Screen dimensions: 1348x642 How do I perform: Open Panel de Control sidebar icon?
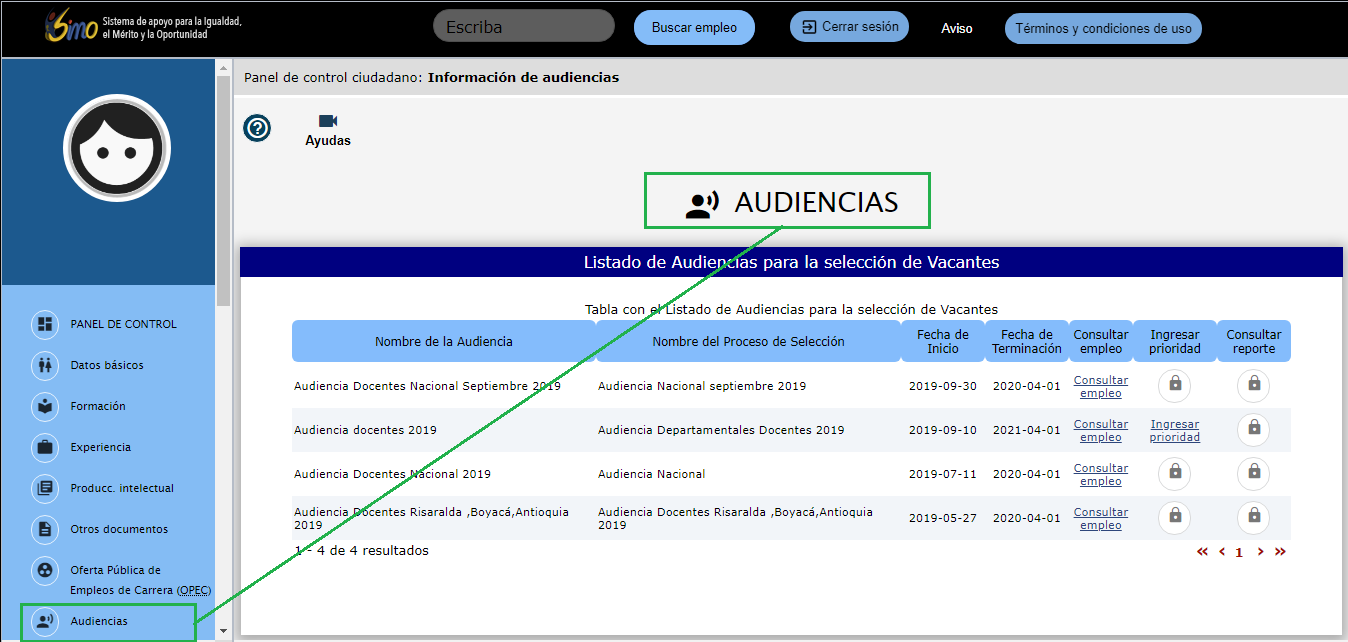pyautogui.click(x=45, y=324)
